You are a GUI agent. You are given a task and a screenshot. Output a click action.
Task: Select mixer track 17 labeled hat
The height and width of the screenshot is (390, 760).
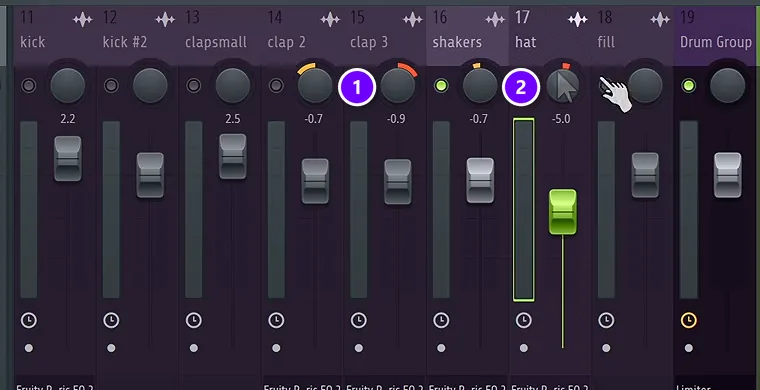point(525,42)
